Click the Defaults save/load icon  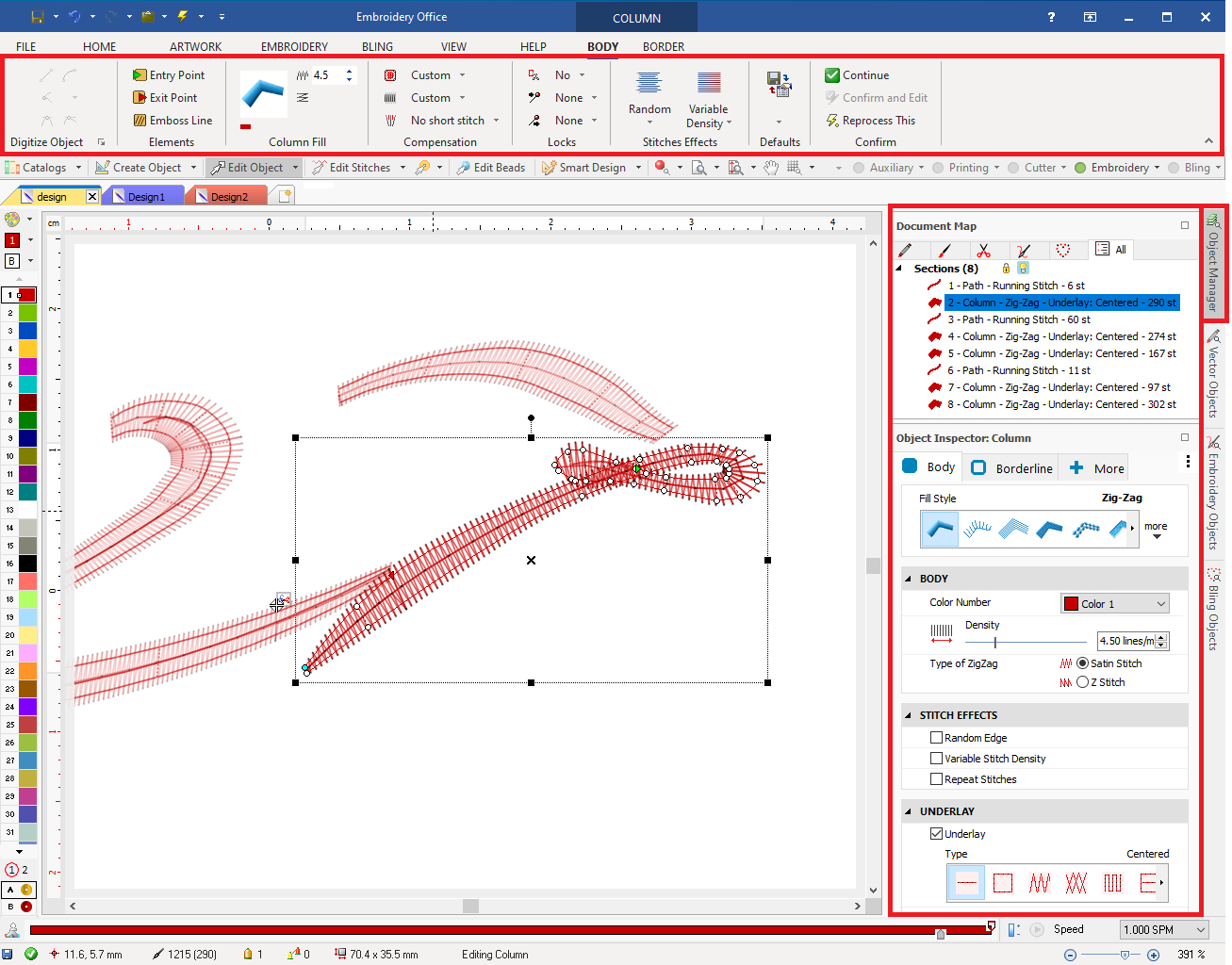(779, 84)
